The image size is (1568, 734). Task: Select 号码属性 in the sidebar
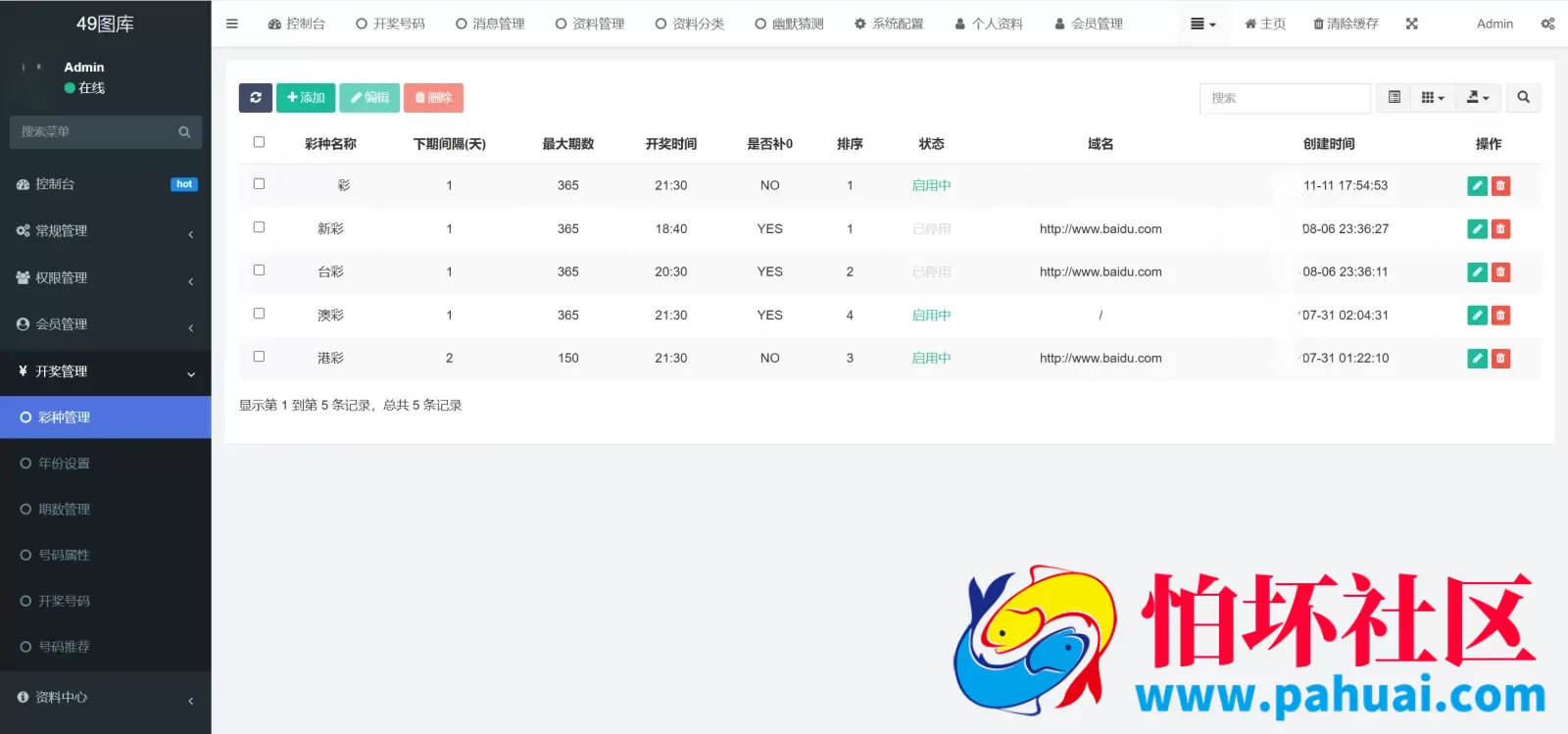[105, 555]
